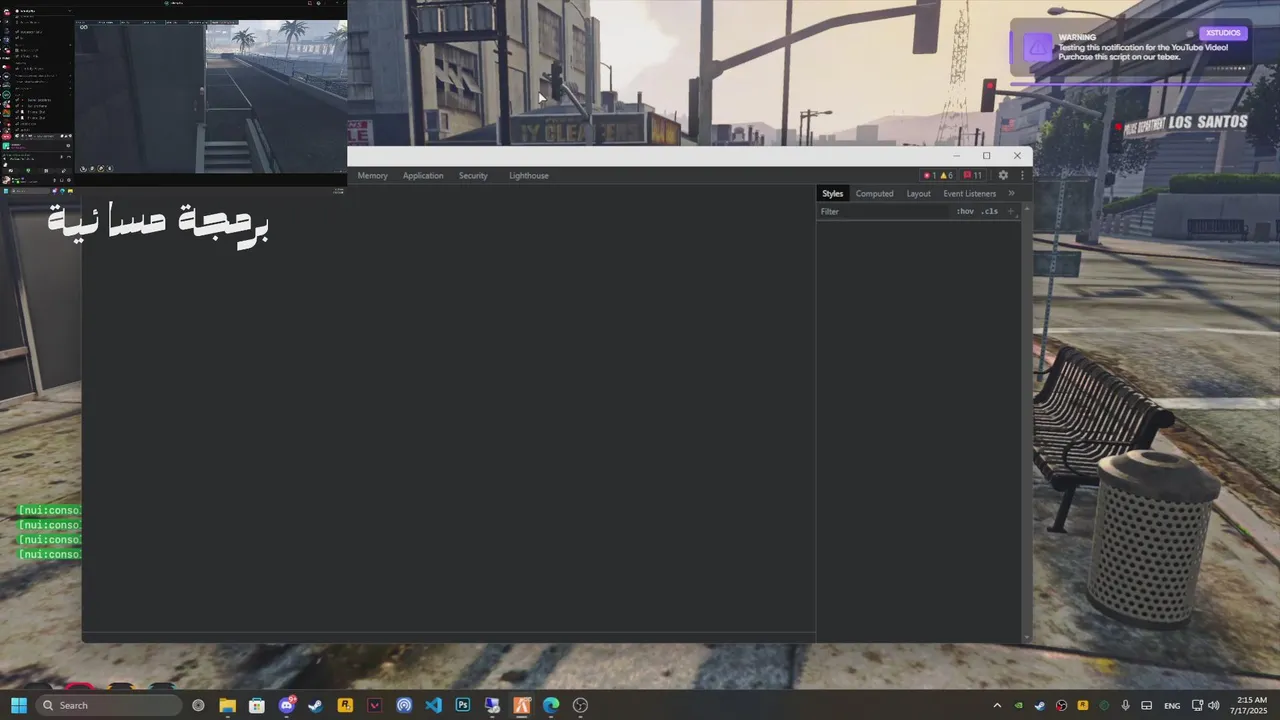The height and width of the screenshot is (720, 1280).
Task: Open the 11 issues counter
Action: pos(973,176)
